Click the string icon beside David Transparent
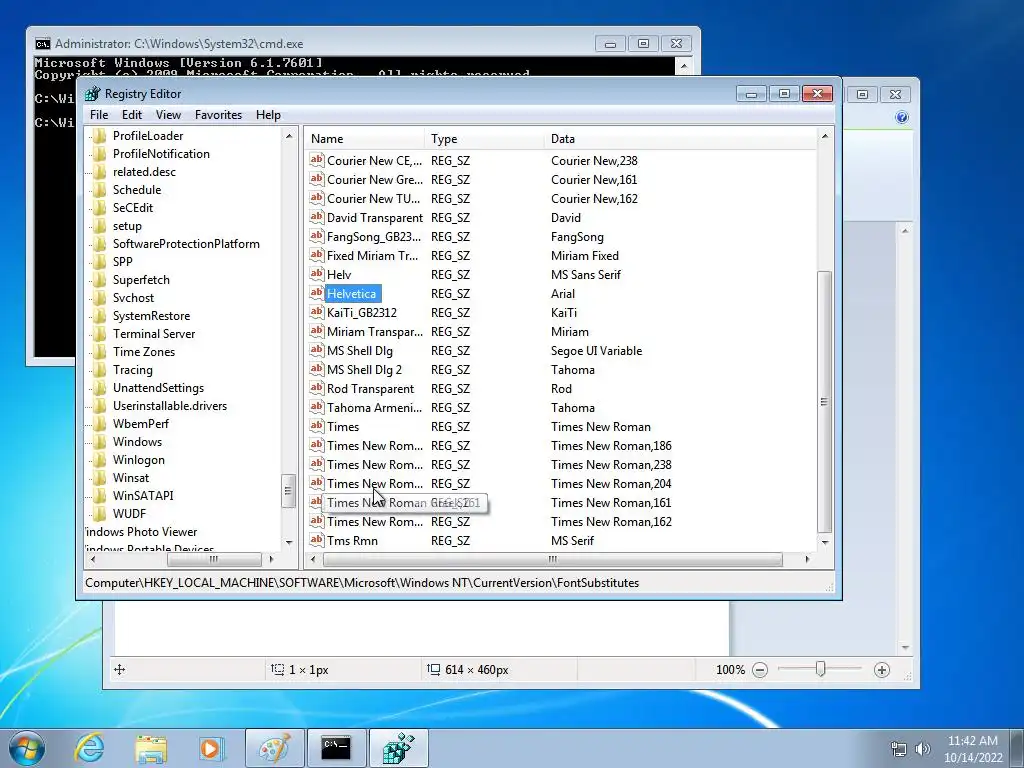Screen dimensions: 1024x768 [317, 217]
